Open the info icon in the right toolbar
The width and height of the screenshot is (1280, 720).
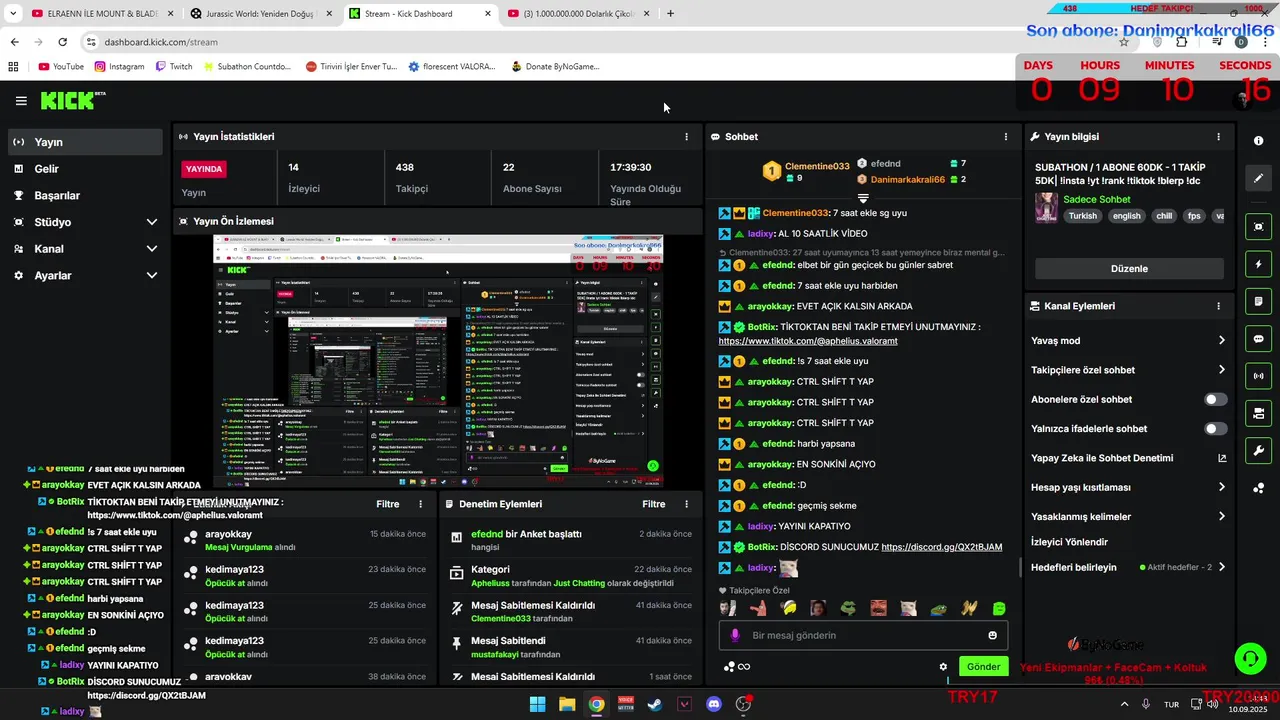pos(1258,141)
